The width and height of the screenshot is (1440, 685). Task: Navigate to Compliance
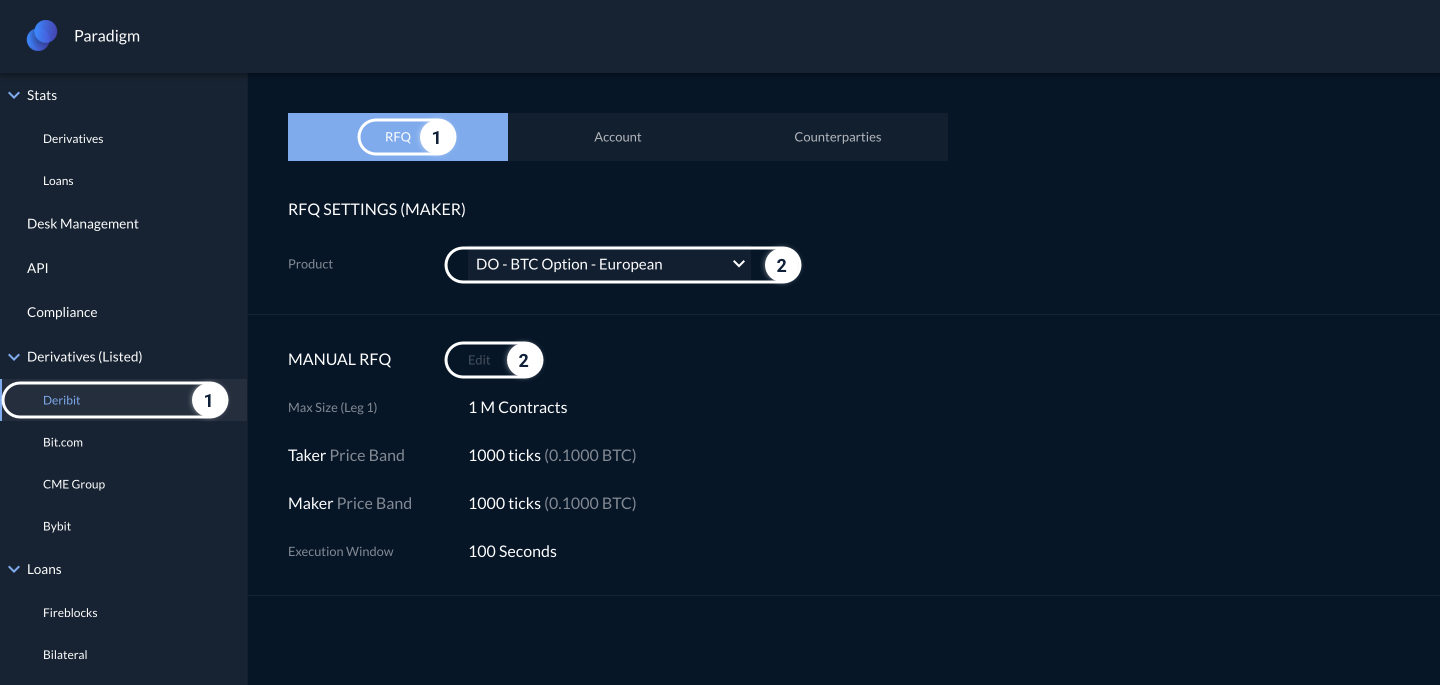coord(62,312)
